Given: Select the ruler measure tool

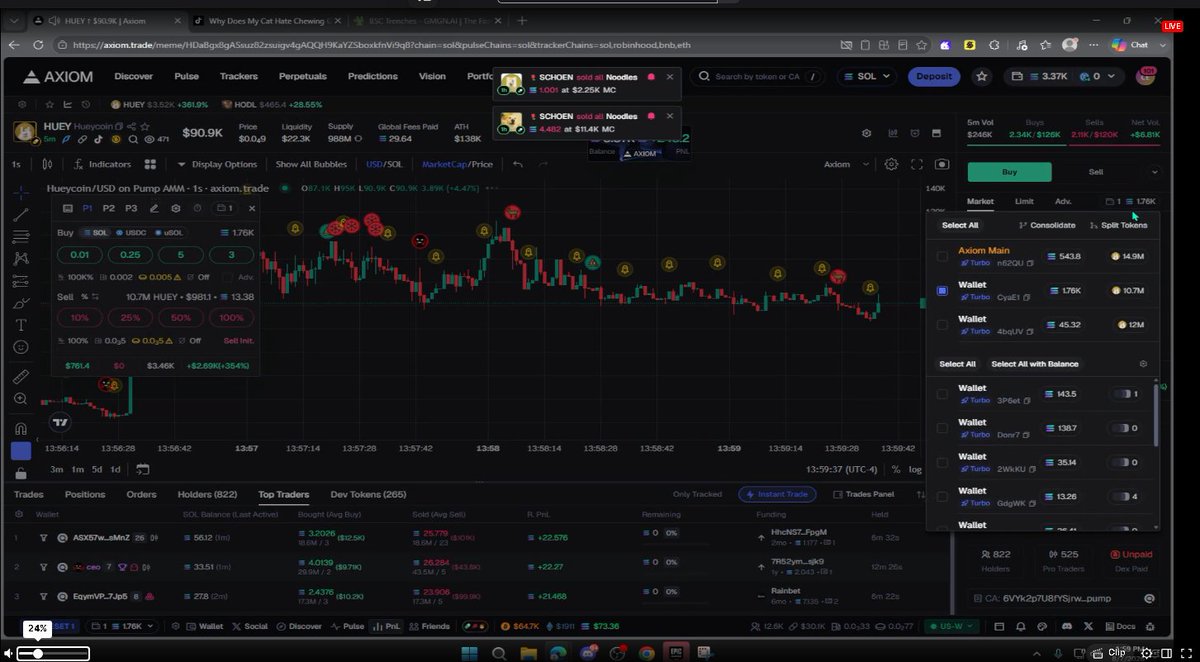Looking at the screenshot, I should (21, 377).
